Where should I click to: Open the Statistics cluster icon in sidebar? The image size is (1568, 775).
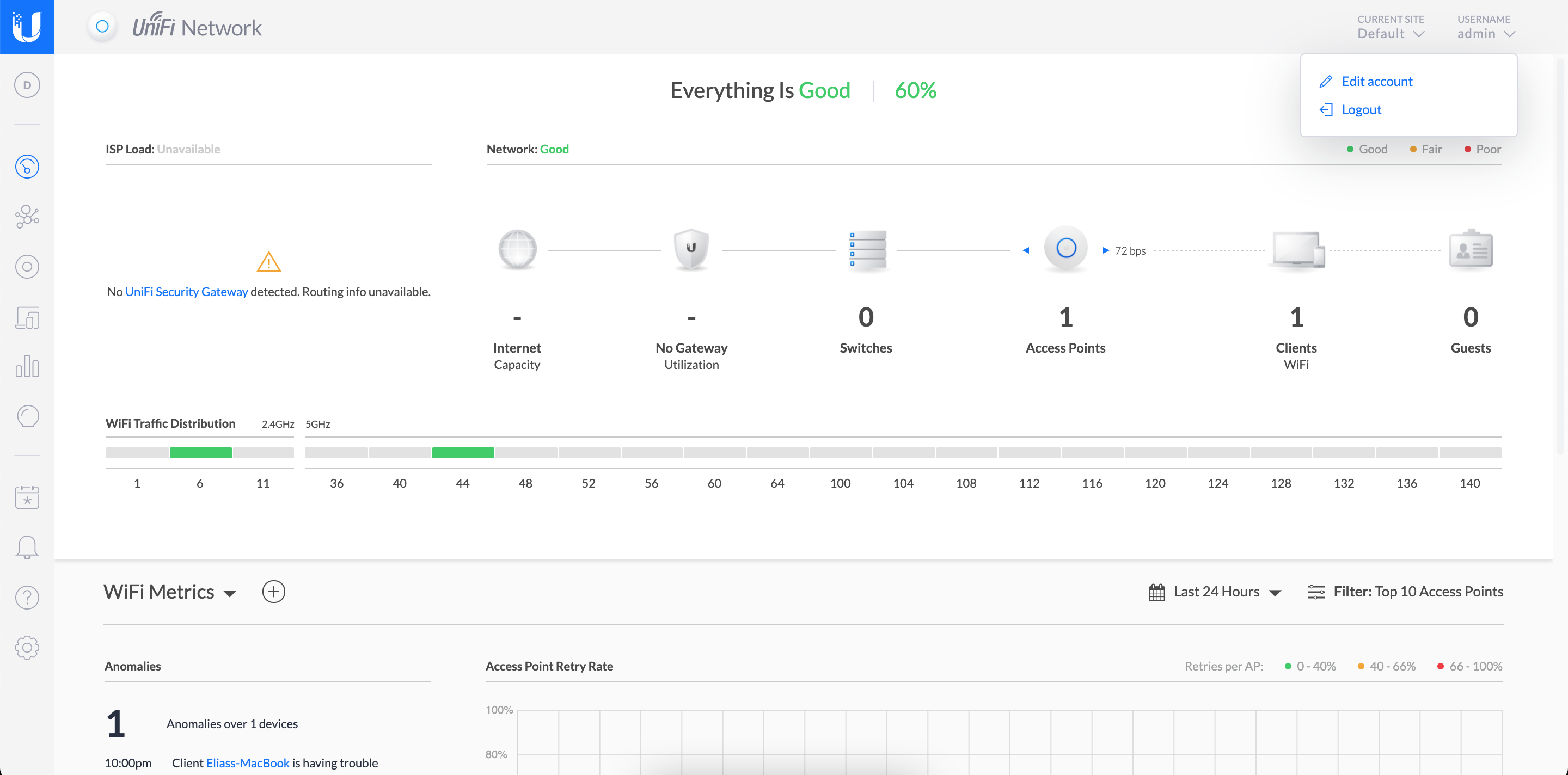[27, 217]
